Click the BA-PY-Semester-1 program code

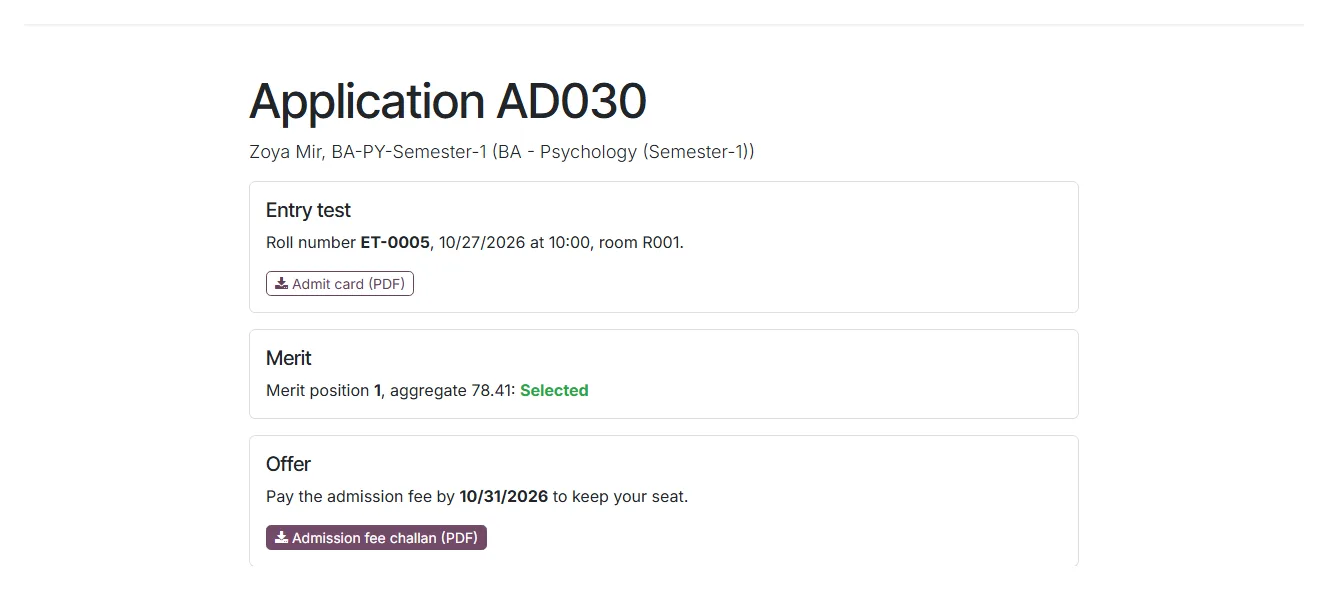(409, 152)
